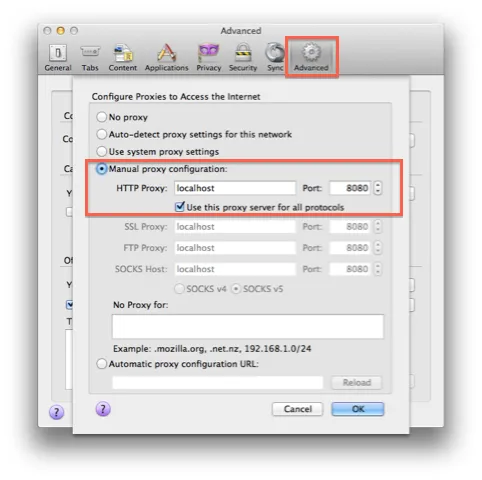Click the SOCKS Host port field
The height and width of the screenshot is (480, 482).
point(350,269)
